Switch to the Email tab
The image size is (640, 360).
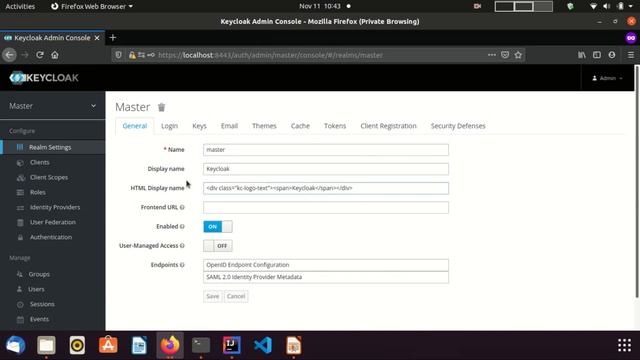click(x=229, y=126)
